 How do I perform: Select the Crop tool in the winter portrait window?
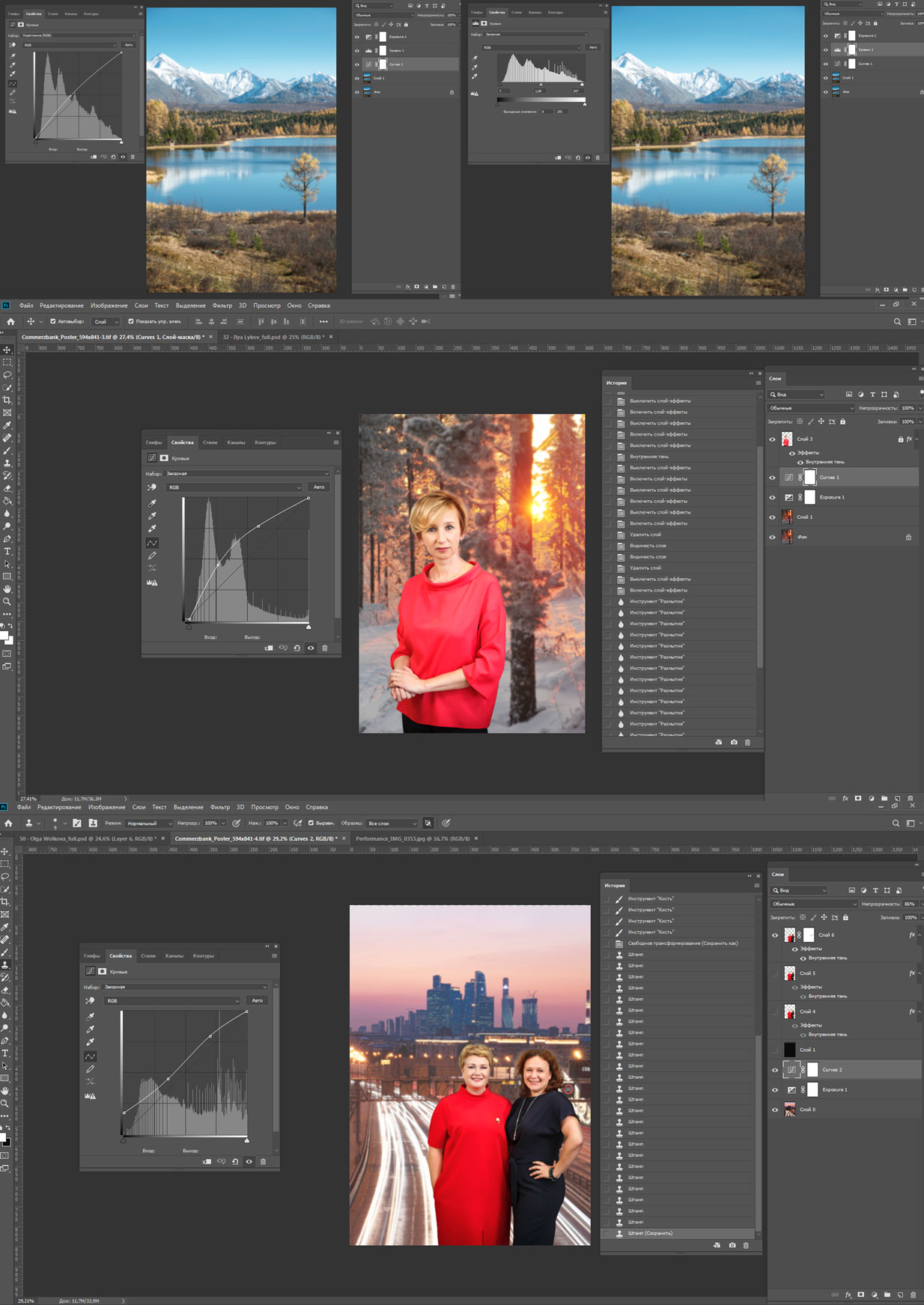click(x=7, y=400)
